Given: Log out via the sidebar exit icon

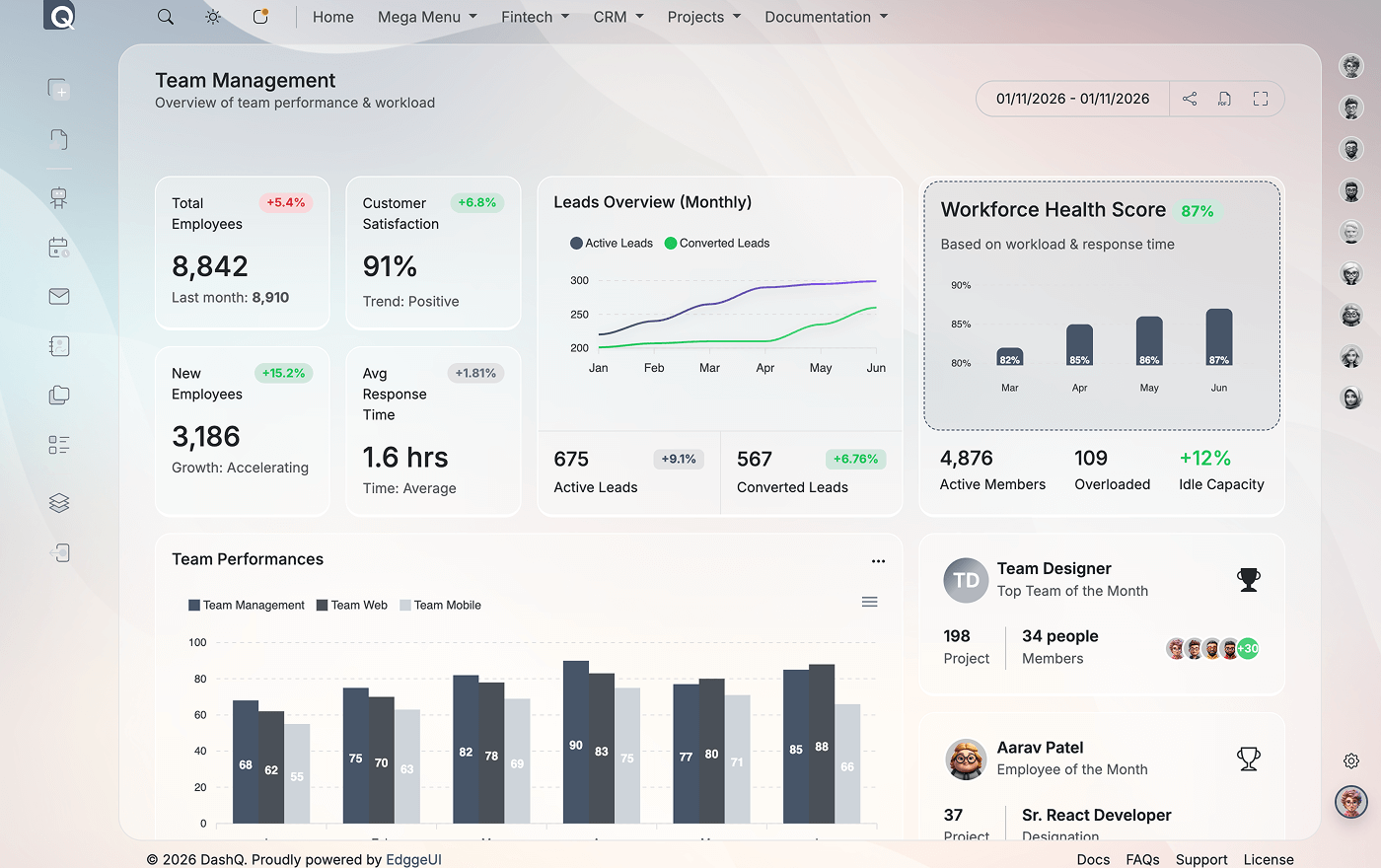Looking at the screenshot, I should 58,552.
